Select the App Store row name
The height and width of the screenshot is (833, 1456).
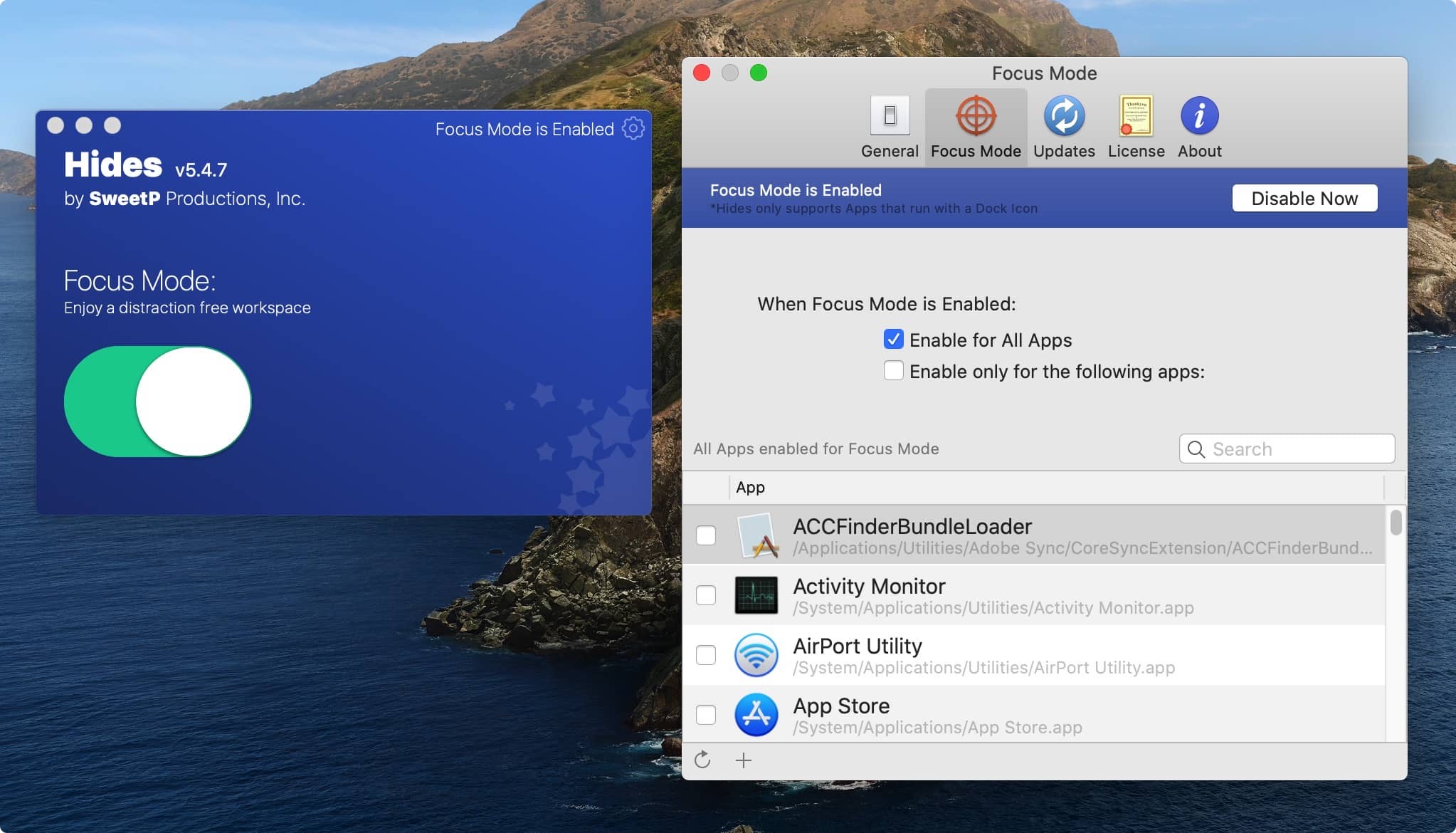click(x=841, y=706)
